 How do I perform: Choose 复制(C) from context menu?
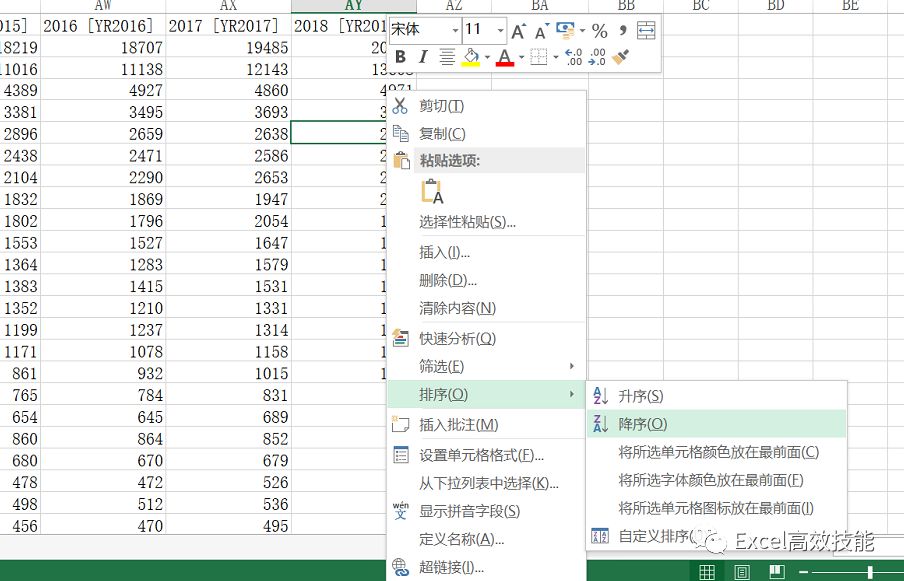(x=487, y=134)
